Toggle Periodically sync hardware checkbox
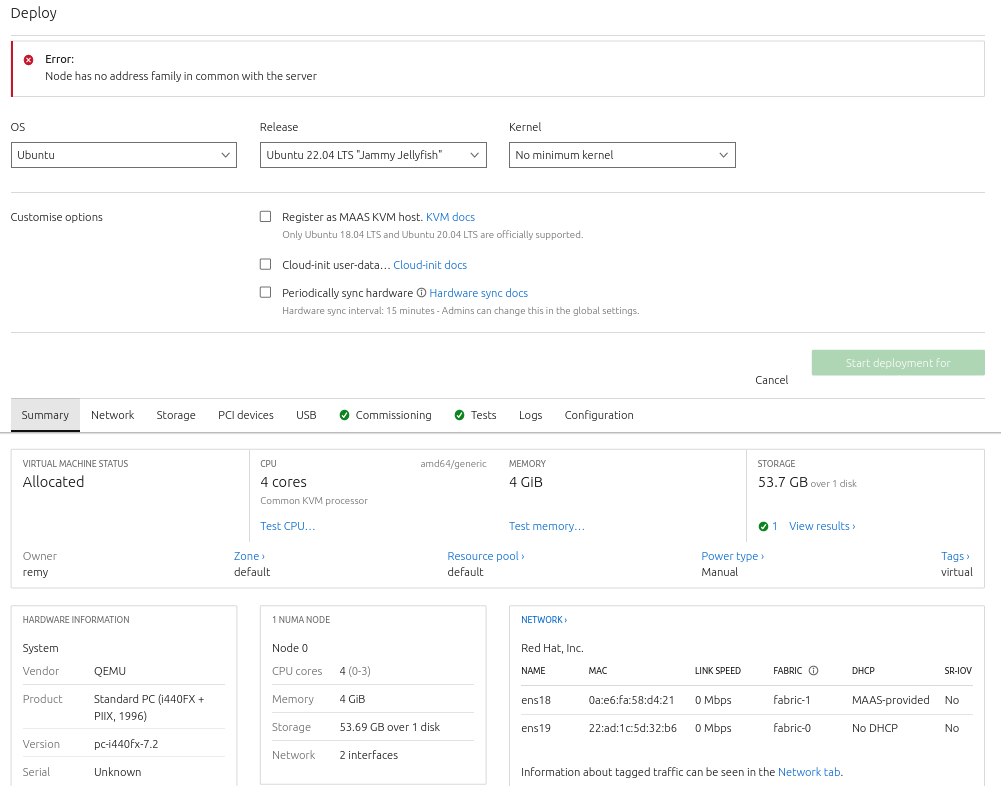Screen dimensions: 1001x786 (265, 292)
